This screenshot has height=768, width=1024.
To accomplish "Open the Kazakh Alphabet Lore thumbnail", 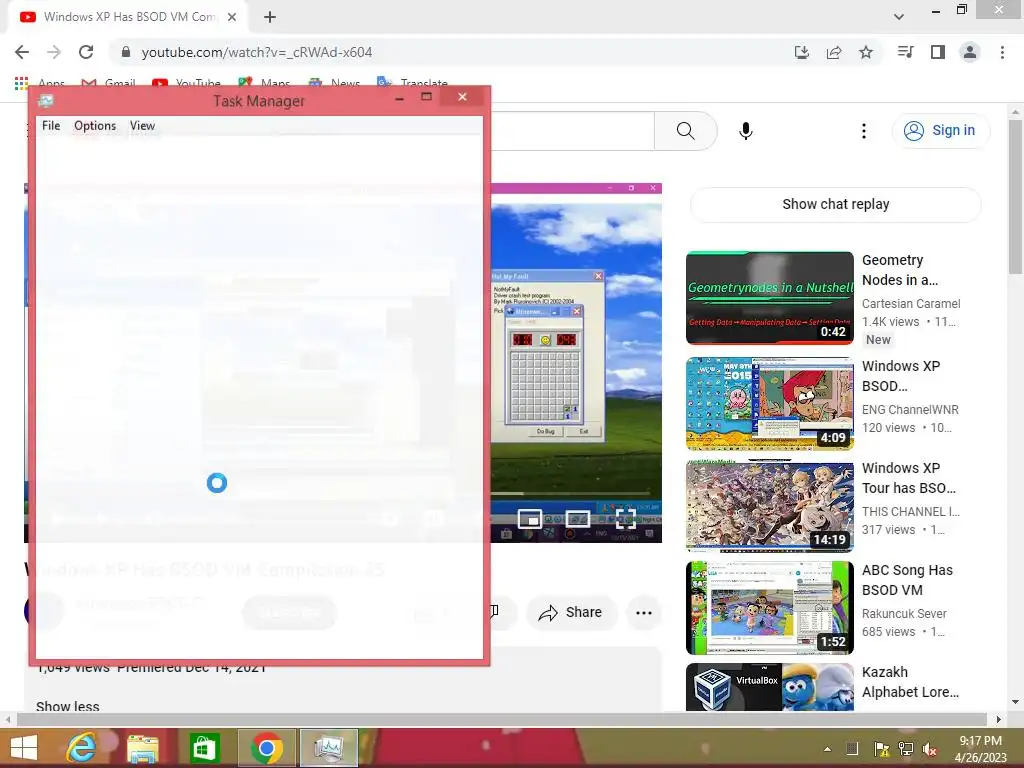I will 769,687.
